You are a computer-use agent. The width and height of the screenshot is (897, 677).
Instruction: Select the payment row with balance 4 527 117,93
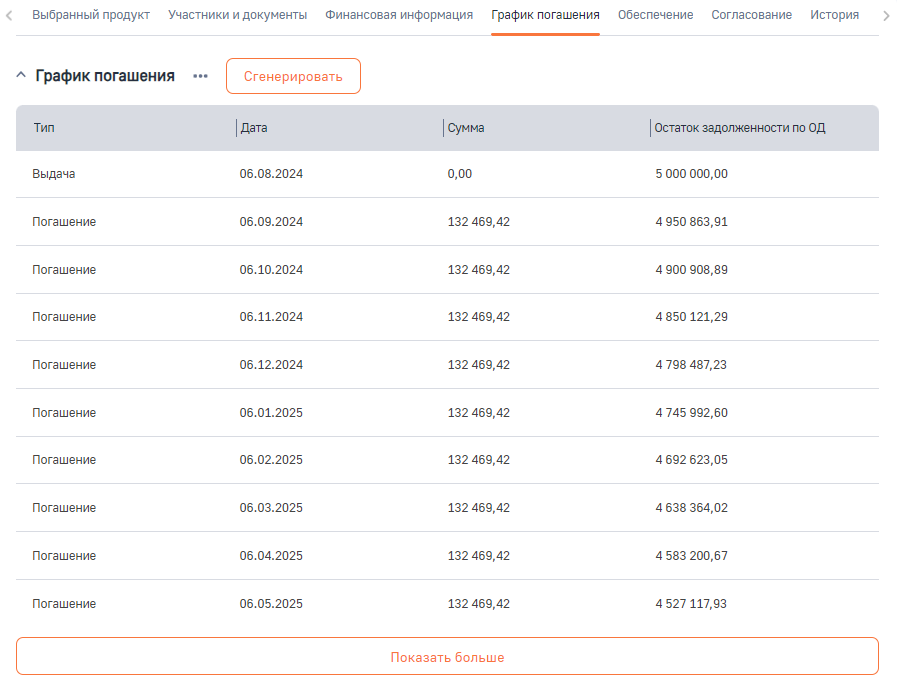pos(447,604)
